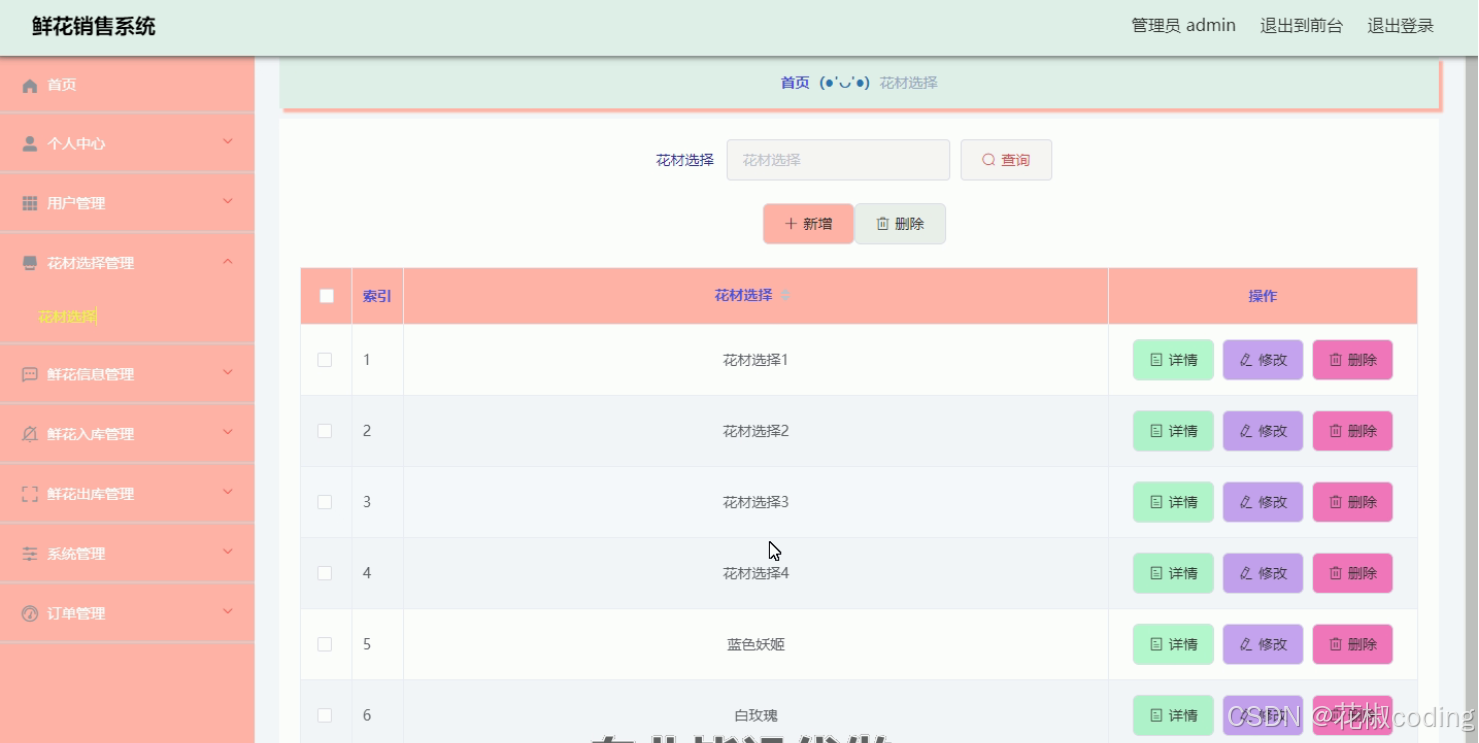Screen dimensions: 1479x743
Task: Click the 首页 breadcrumb link
Action: 795,83
